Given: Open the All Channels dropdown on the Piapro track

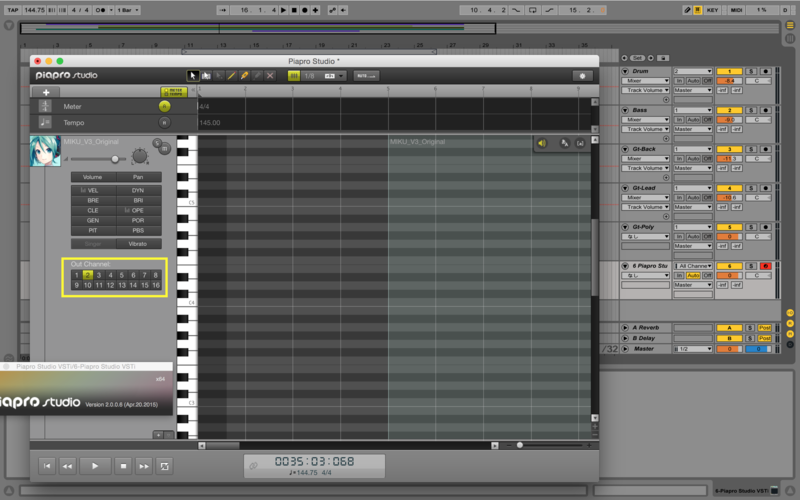Looking at the screenshot, I should point(693,266).
